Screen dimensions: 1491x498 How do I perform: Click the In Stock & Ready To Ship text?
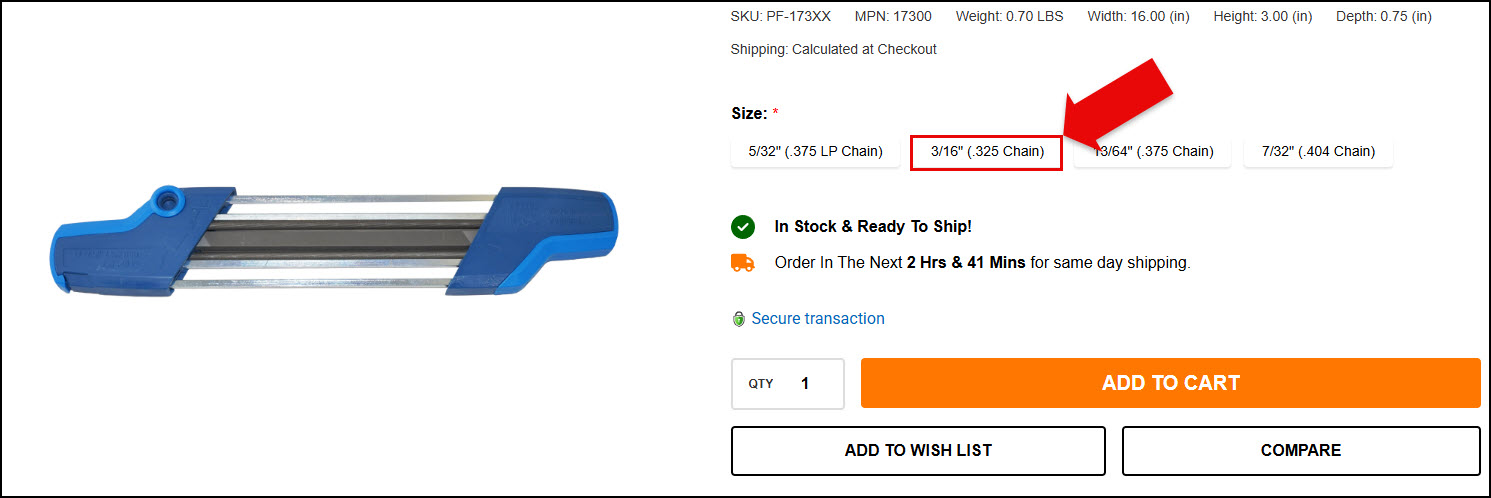pos(873,227)
